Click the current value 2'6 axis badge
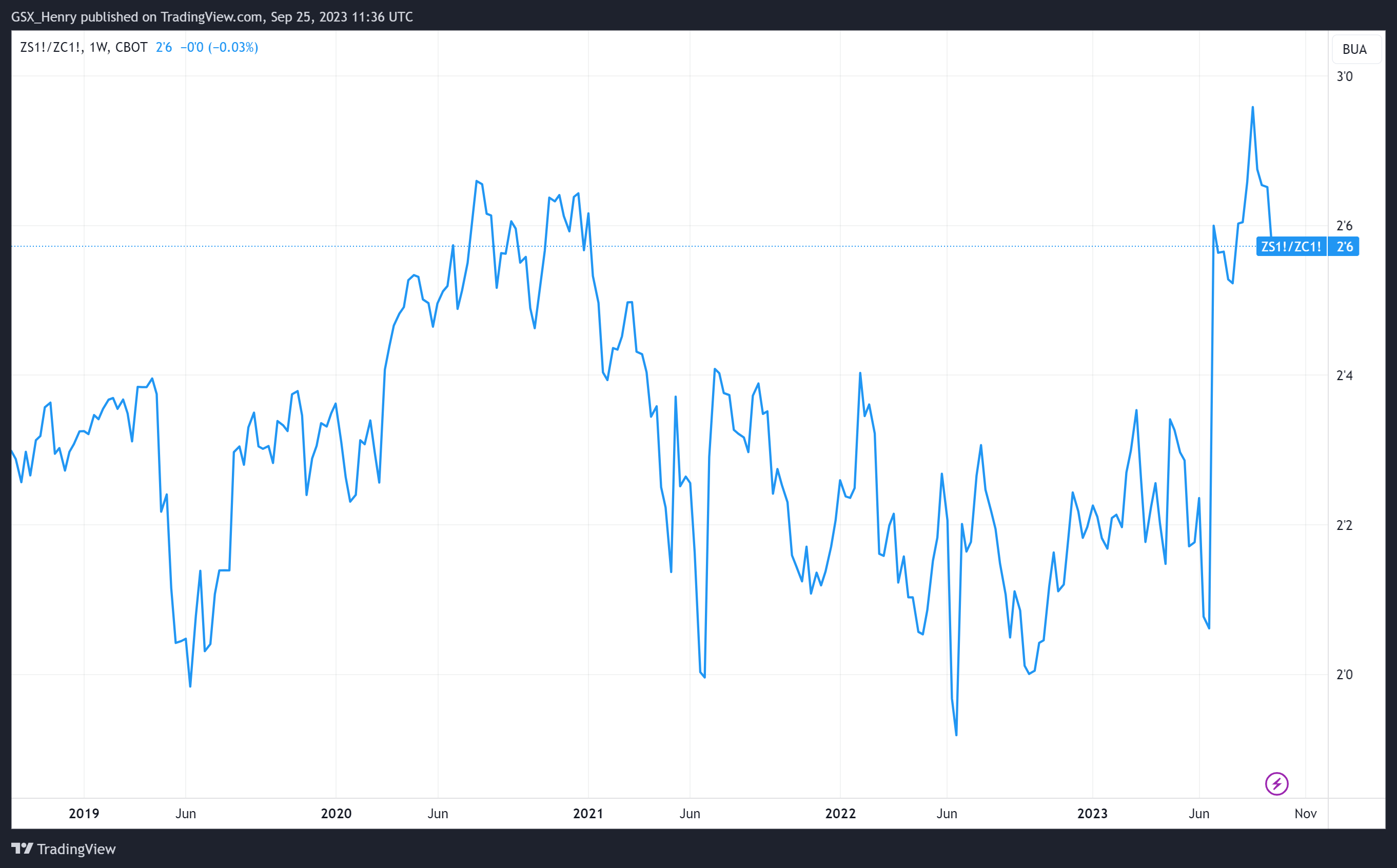 click(x=1344, y=247)
